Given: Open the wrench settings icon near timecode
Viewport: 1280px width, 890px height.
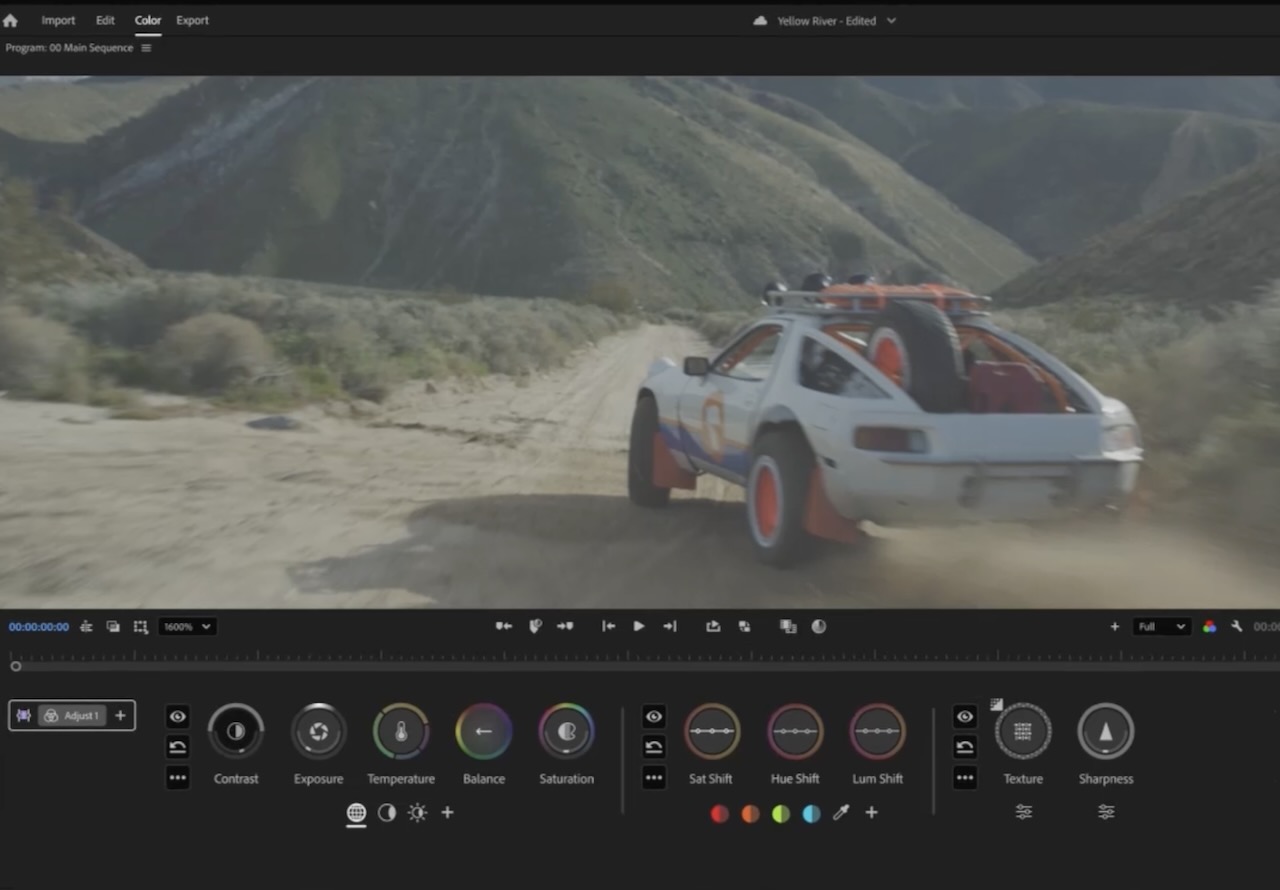Looking at the screenshot, I should click(1236, 626).
